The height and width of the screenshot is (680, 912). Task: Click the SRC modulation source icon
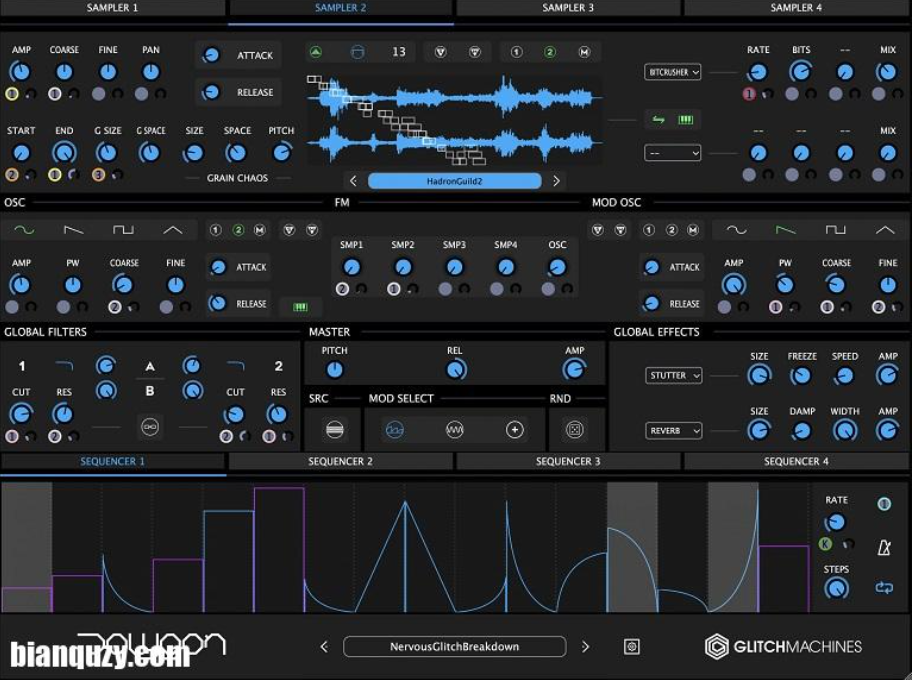334,430
